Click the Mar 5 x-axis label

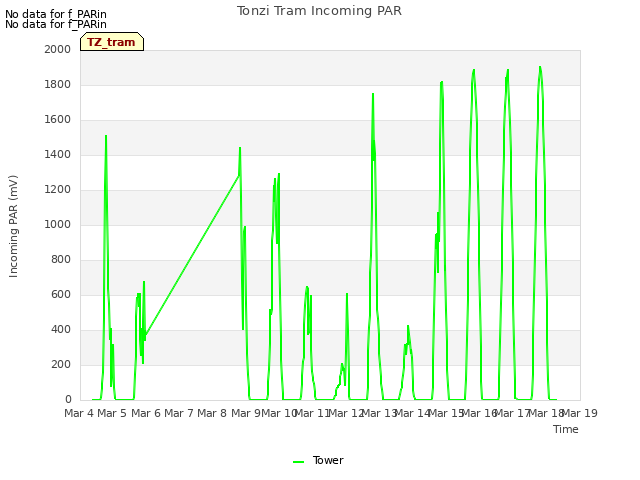[112, 413]
